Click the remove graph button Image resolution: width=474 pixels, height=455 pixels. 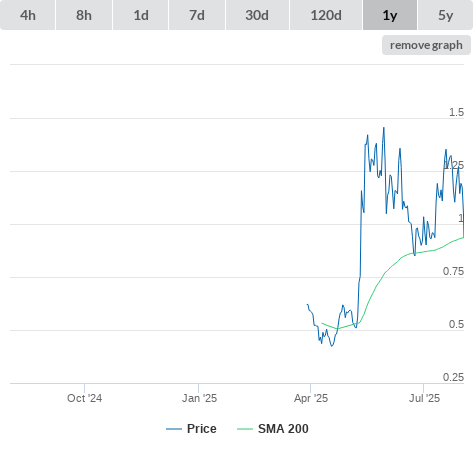pos(426,45)
